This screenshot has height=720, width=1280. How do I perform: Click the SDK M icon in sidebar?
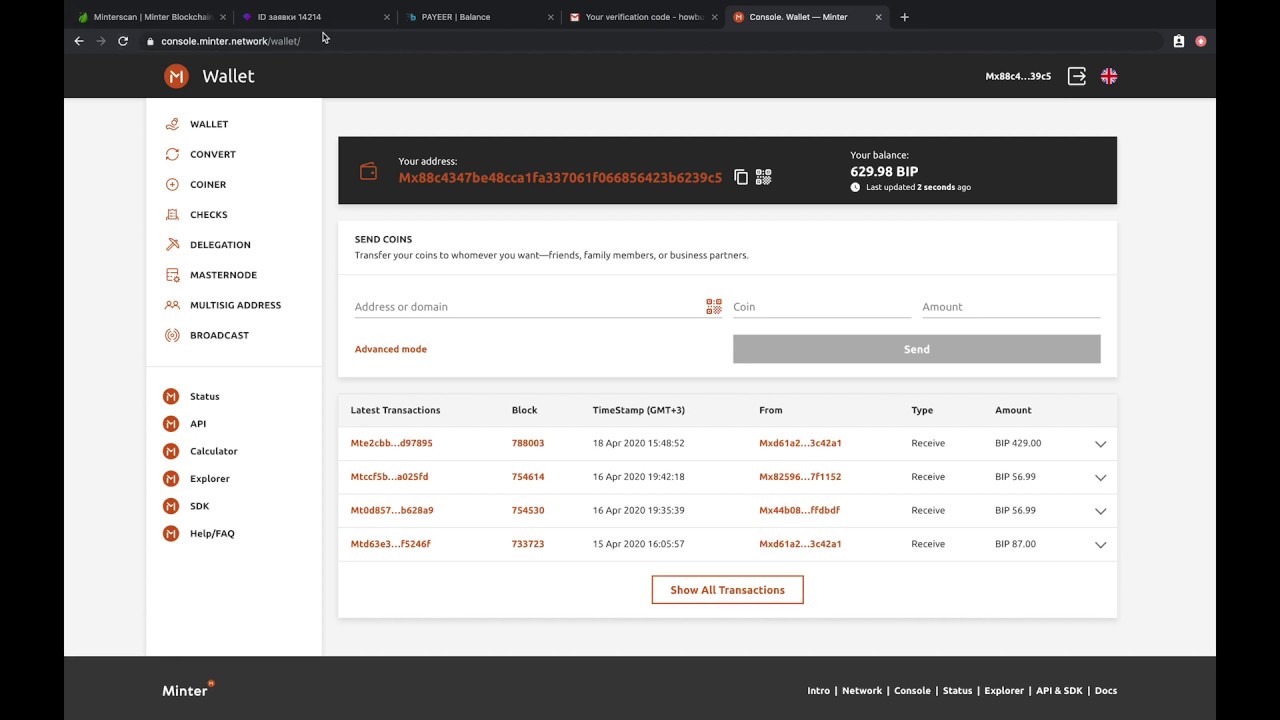coord(171,506)
